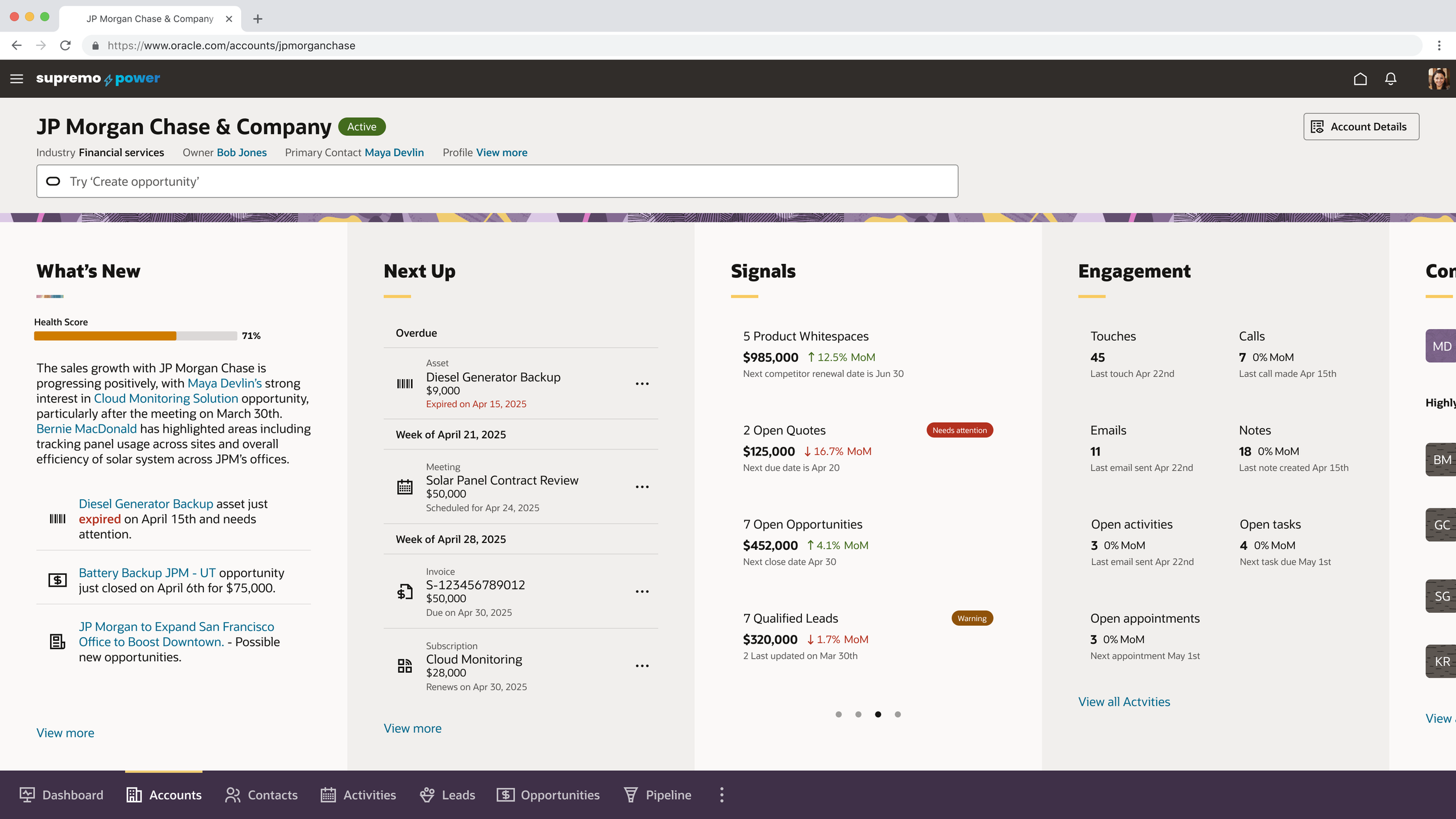Image resolution: width=1456 pixels, height=819 pixels.
Task: Select the second Signals carousel dot
Action: (858, 714)
